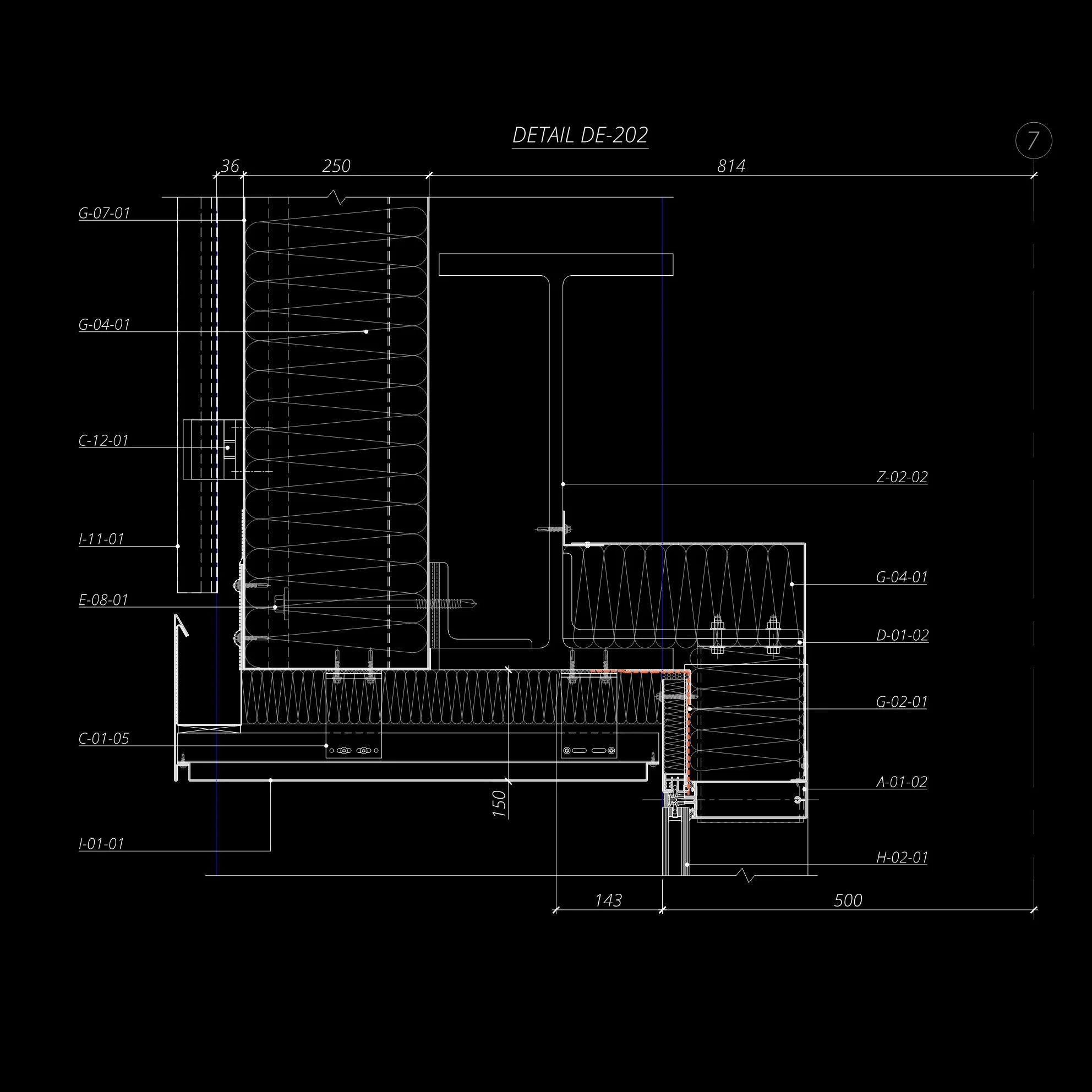The height and width of the screenshot is (1092, 1092).
Task: Click the vertical 150 dimension text
Action: (x=499, y=803)
